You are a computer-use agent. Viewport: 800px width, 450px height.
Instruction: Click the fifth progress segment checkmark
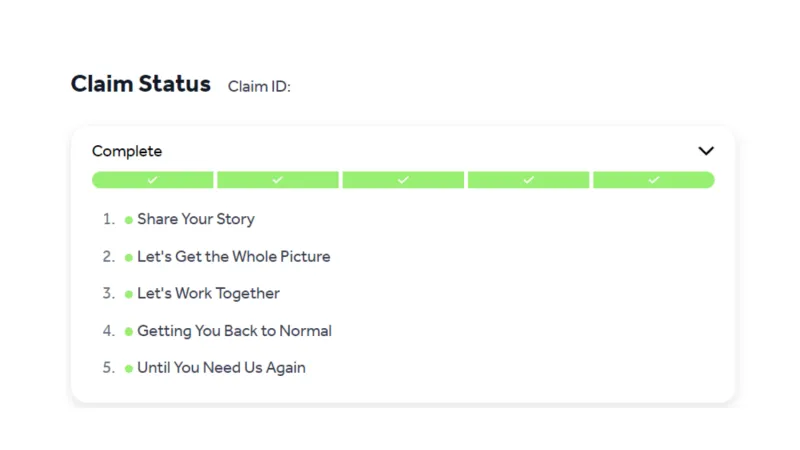654,180
